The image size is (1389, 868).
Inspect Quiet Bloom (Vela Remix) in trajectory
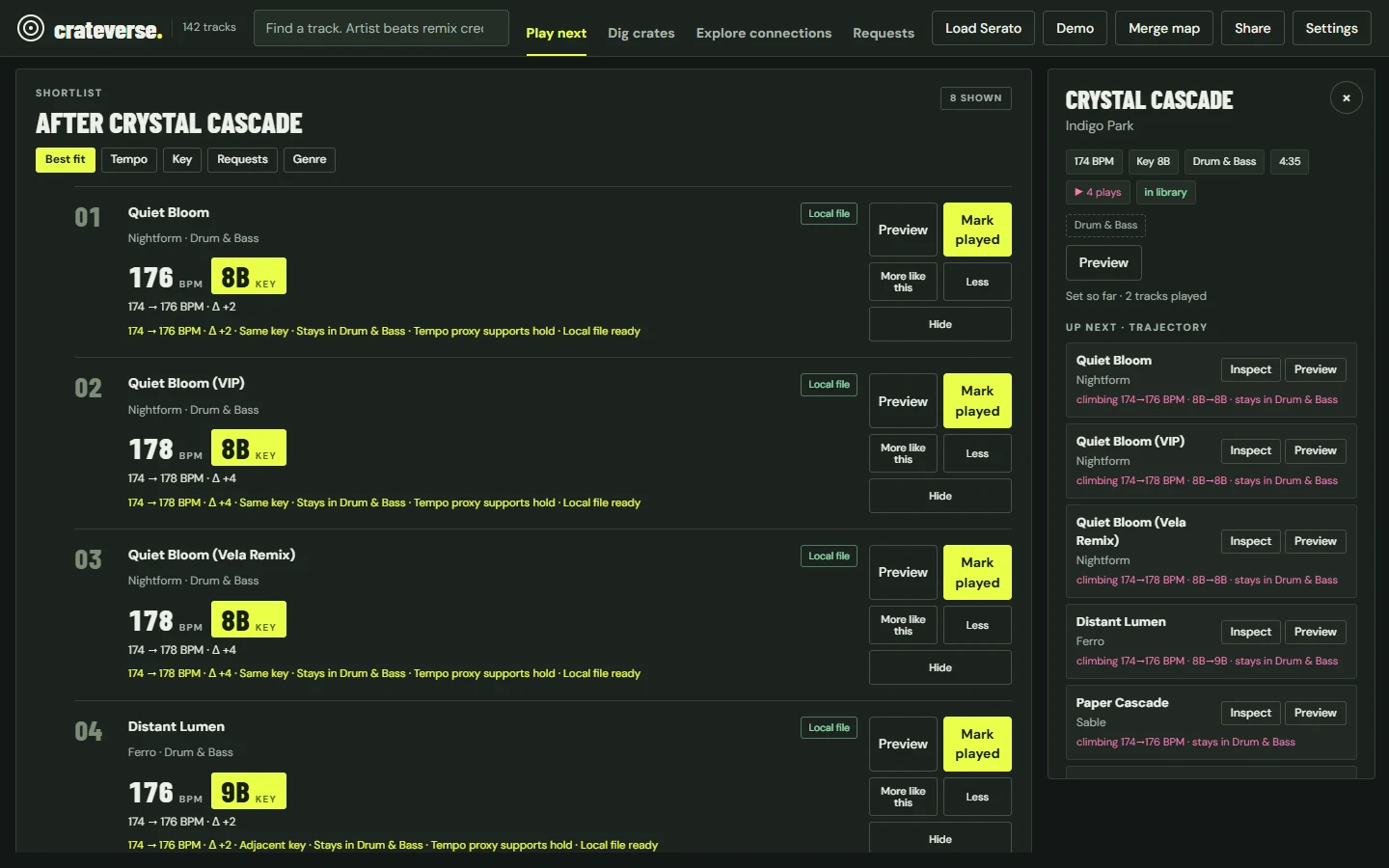(1250, 541)
